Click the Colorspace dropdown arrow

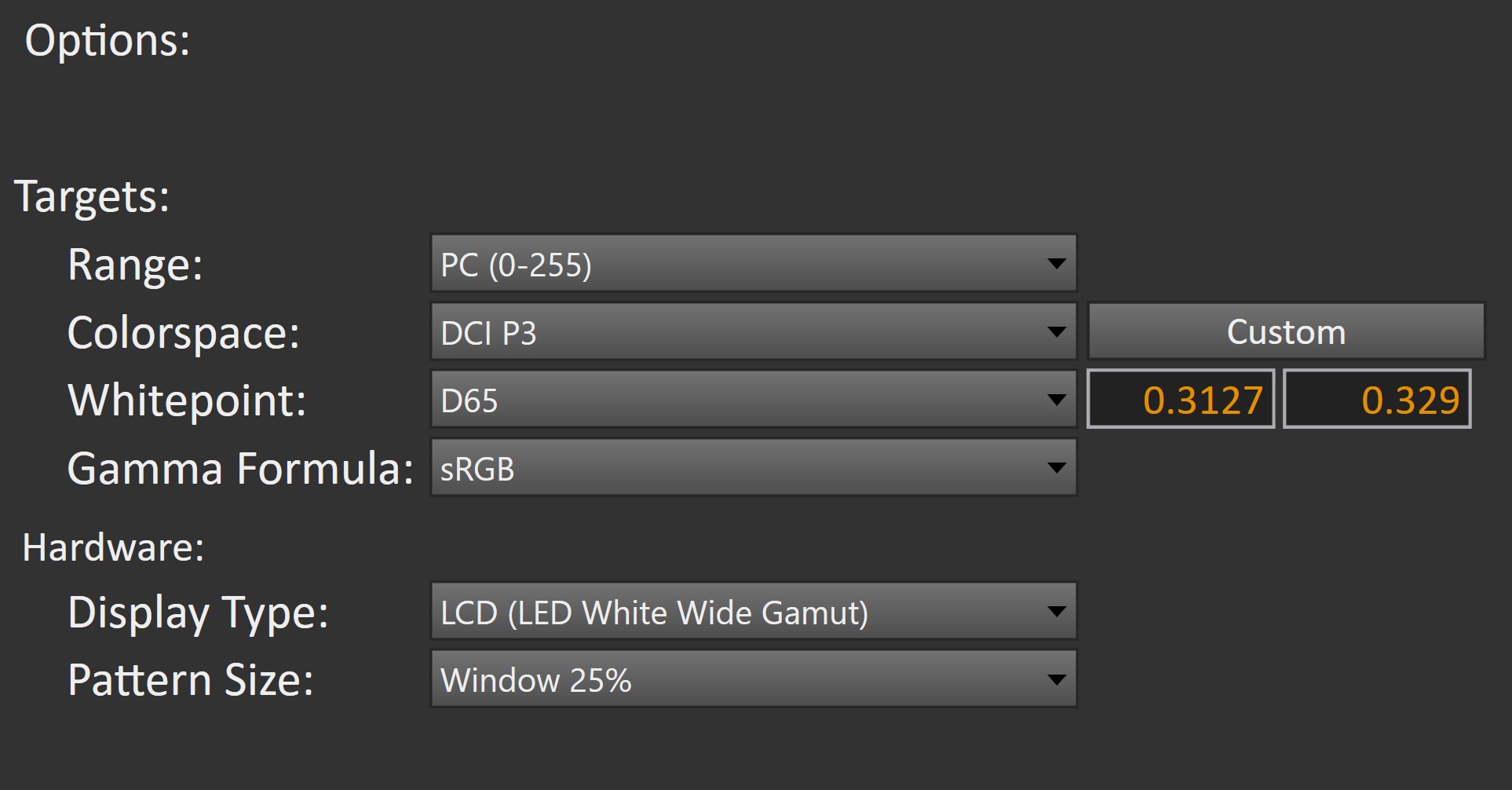pos(1057,332)
